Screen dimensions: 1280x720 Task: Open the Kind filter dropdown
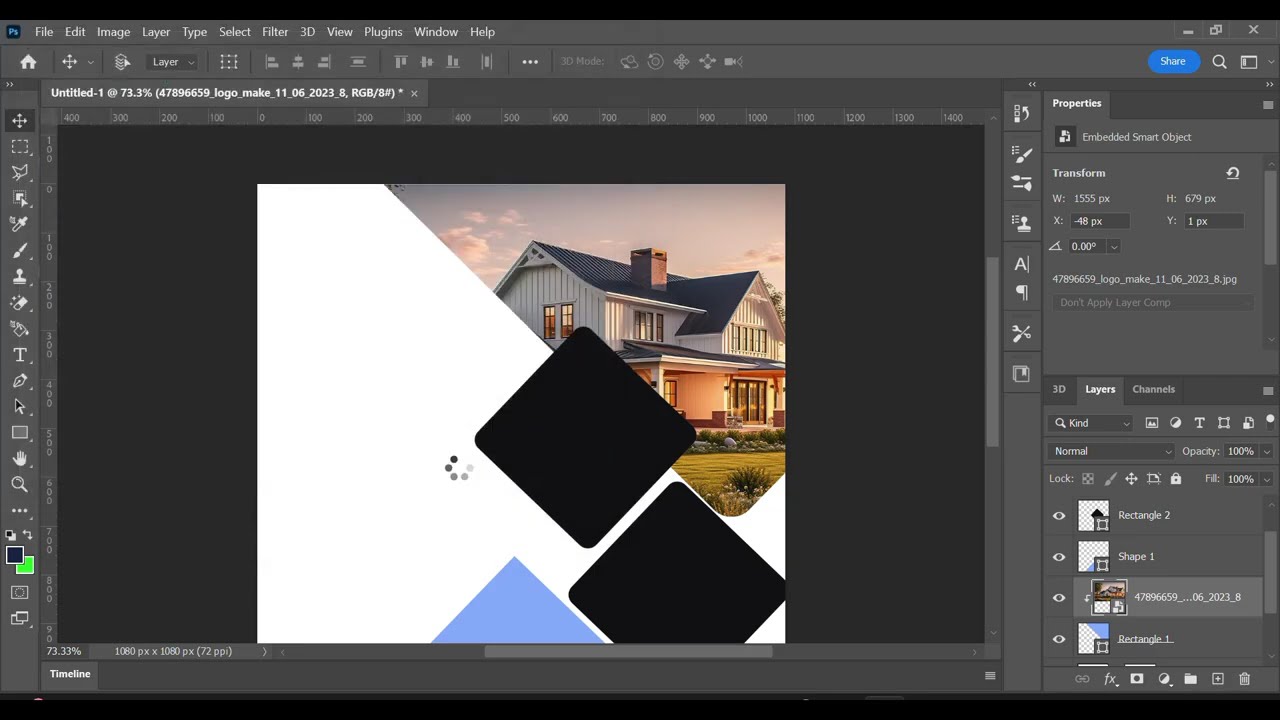[1092, 423]
